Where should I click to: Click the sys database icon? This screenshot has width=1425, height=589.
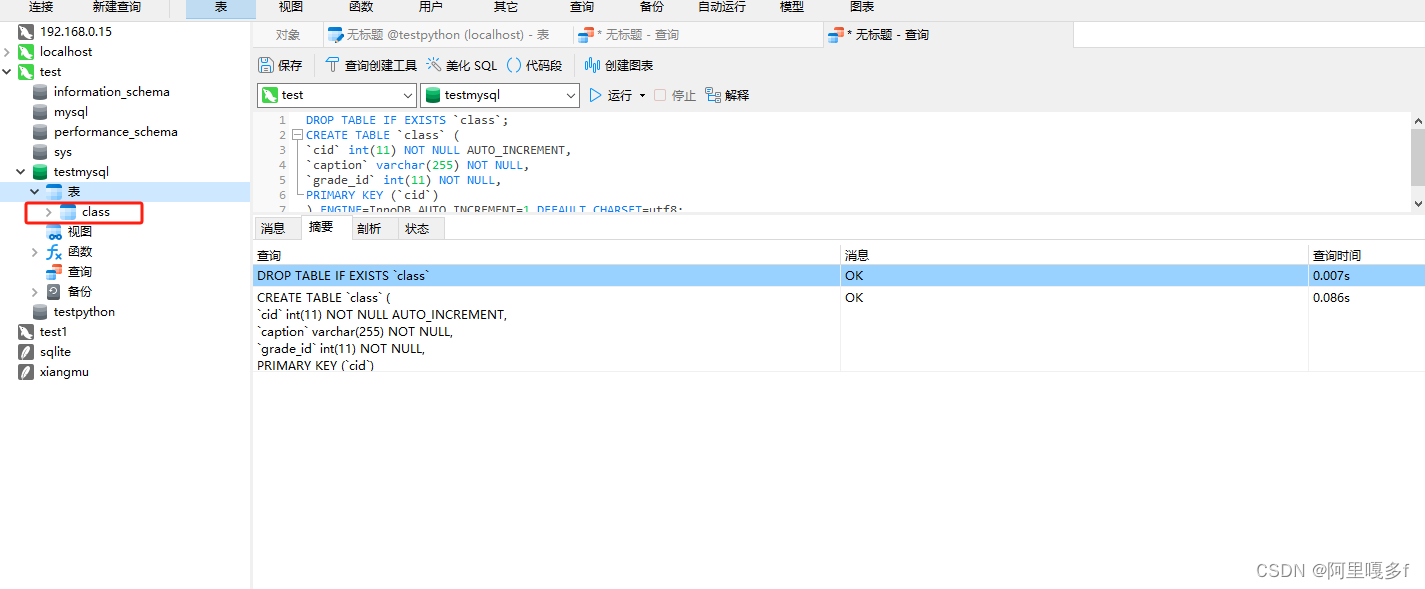coord(40,151)
